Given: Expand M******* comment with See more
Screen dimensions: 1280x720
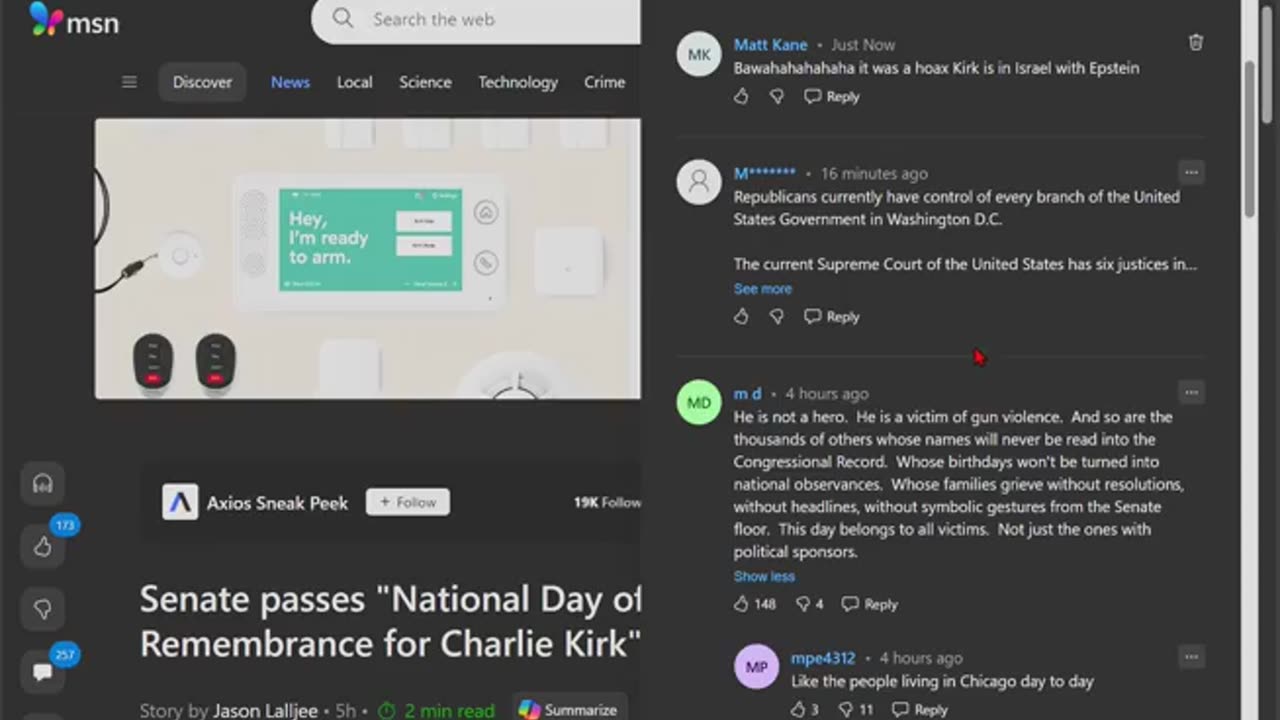Looking at the screenshot, I should pos(762,288).
